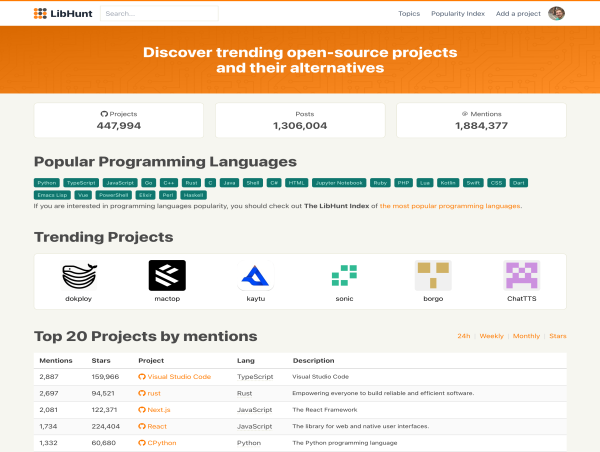
Task: Select the C# language tag
Action: (x=274, y=183)
